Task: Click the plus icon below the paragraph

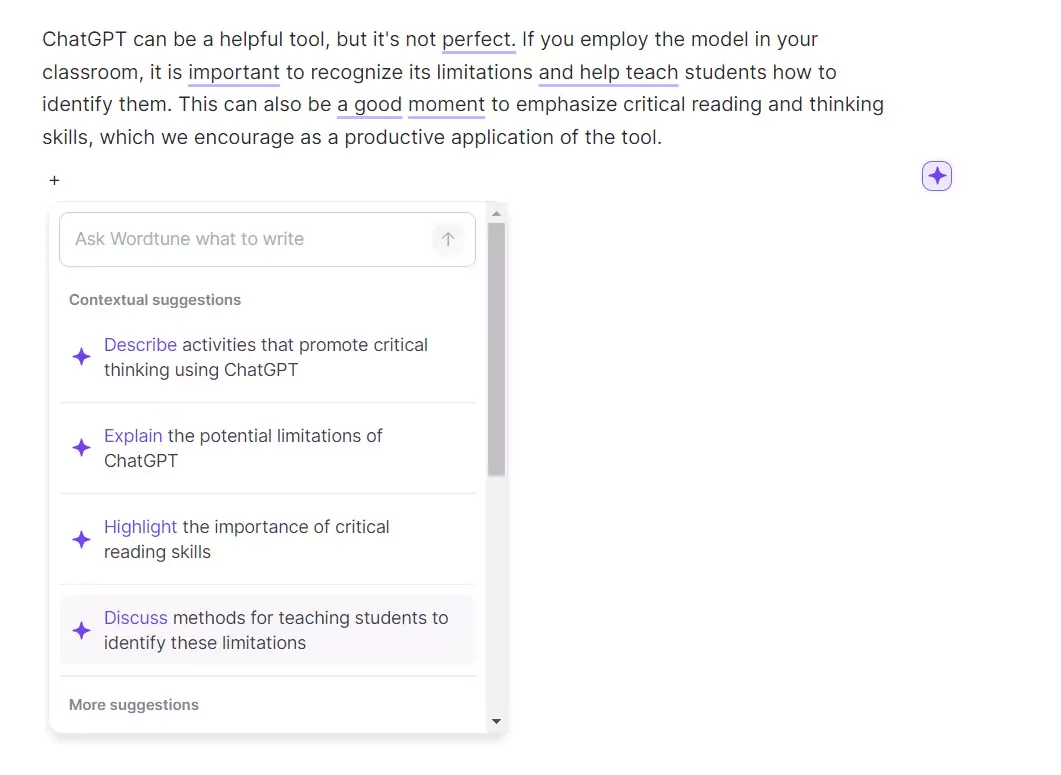Action: pyautogui.click(x=55, y=181)
